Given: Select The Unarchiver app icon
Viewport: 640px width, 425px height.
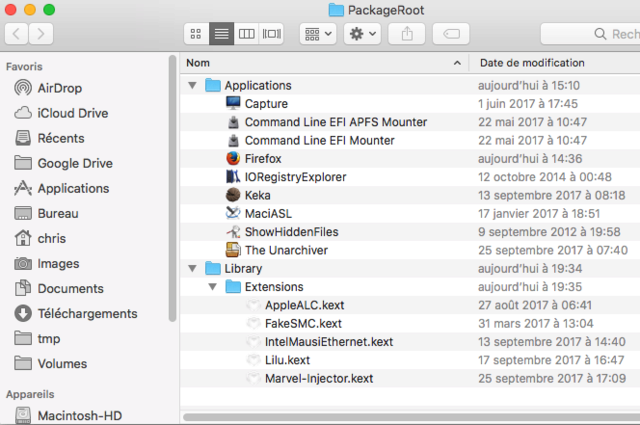Looking at the screenshot, I should [x=233, y=250].
